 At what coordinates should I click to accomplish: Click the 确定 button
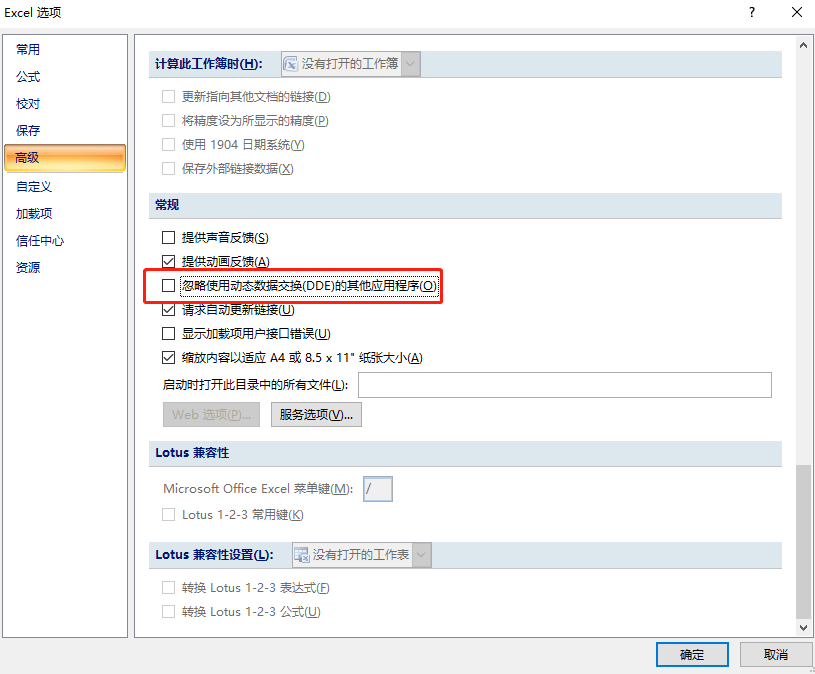(692, 654)
